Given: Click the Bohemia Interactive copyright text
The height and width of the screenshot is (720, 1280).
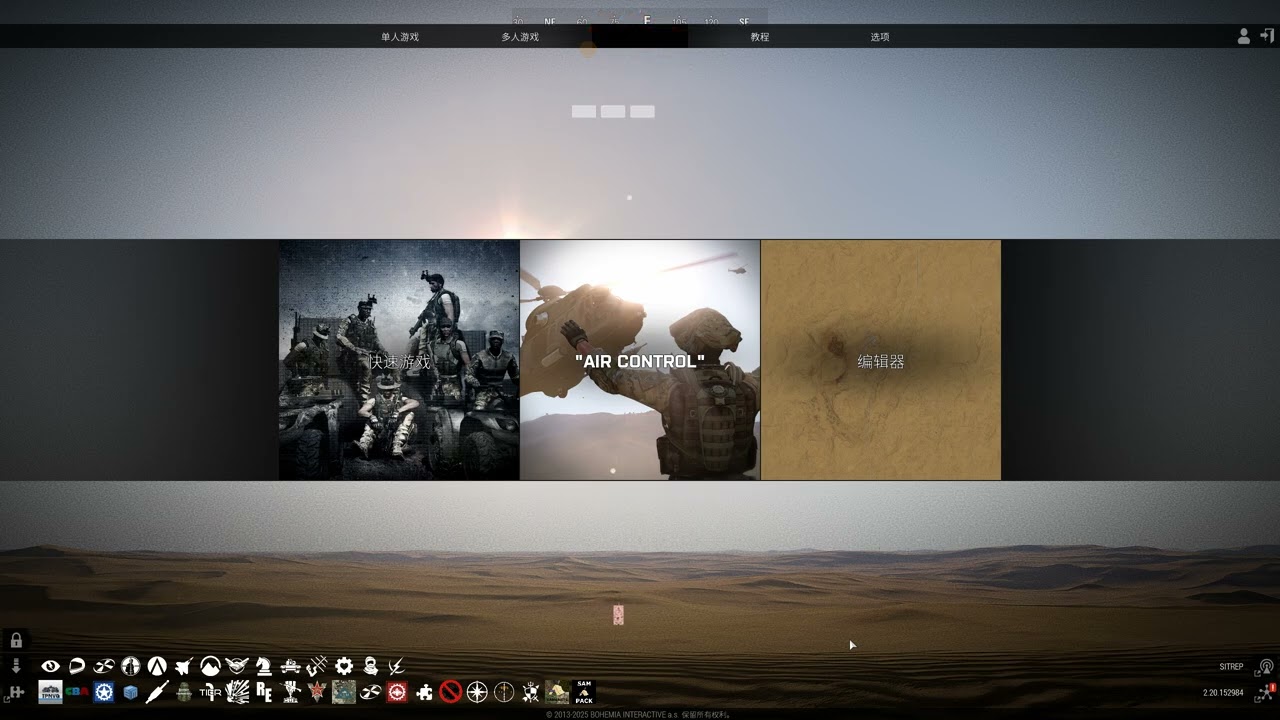Looking at the screenshot, I should point(640,715).
